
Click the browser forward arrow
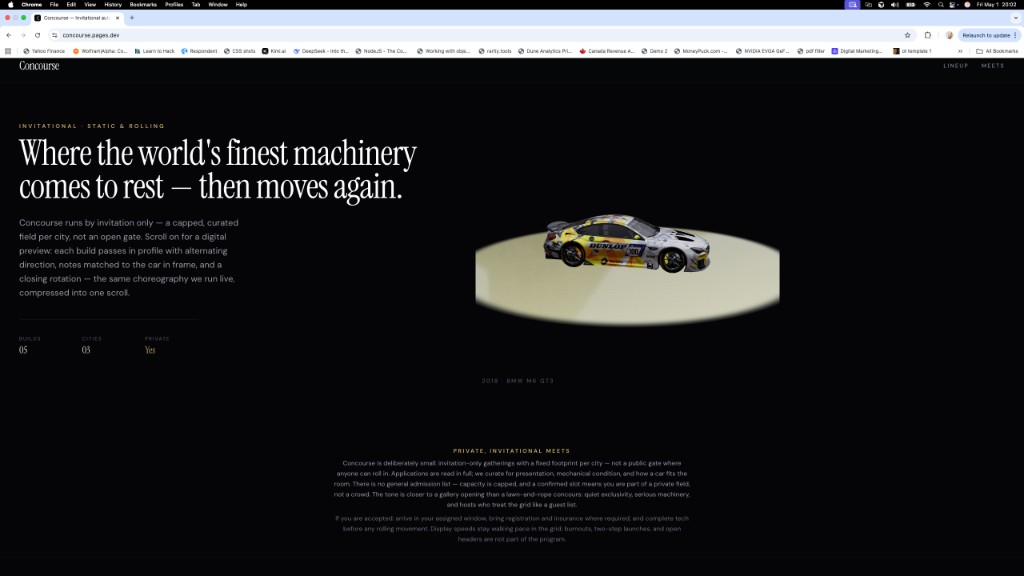click(23, 35)
